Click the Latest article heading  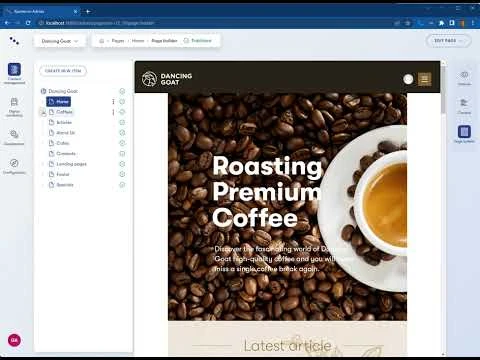tap(287, 346)
